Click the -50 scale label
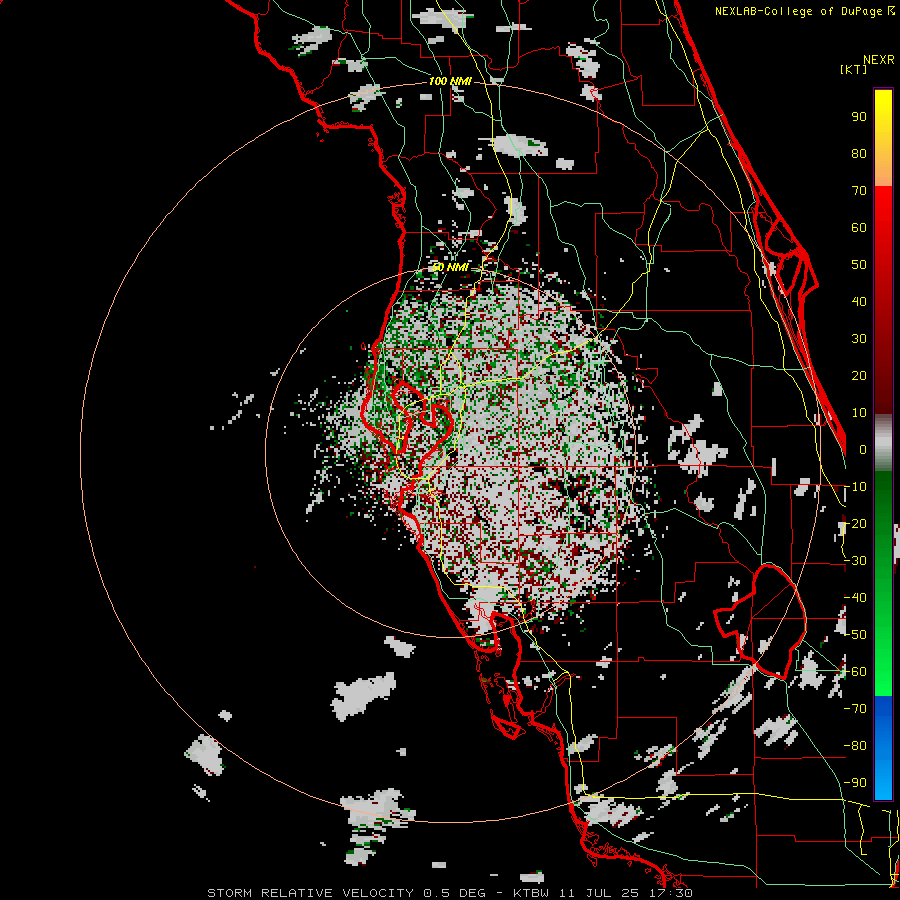The height and width of the screenshot is (900, 900). [x=855, y=634]
